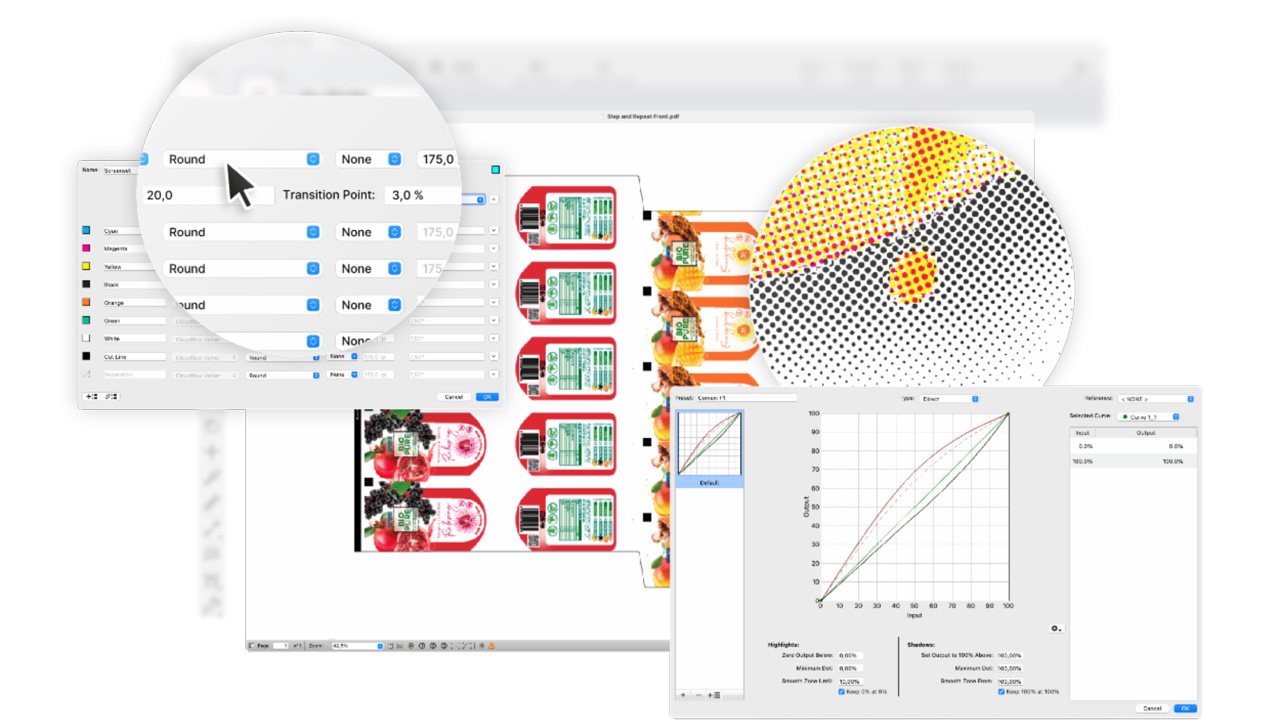Click the teal marker icon in Screening dialog corner

(495, 170)
